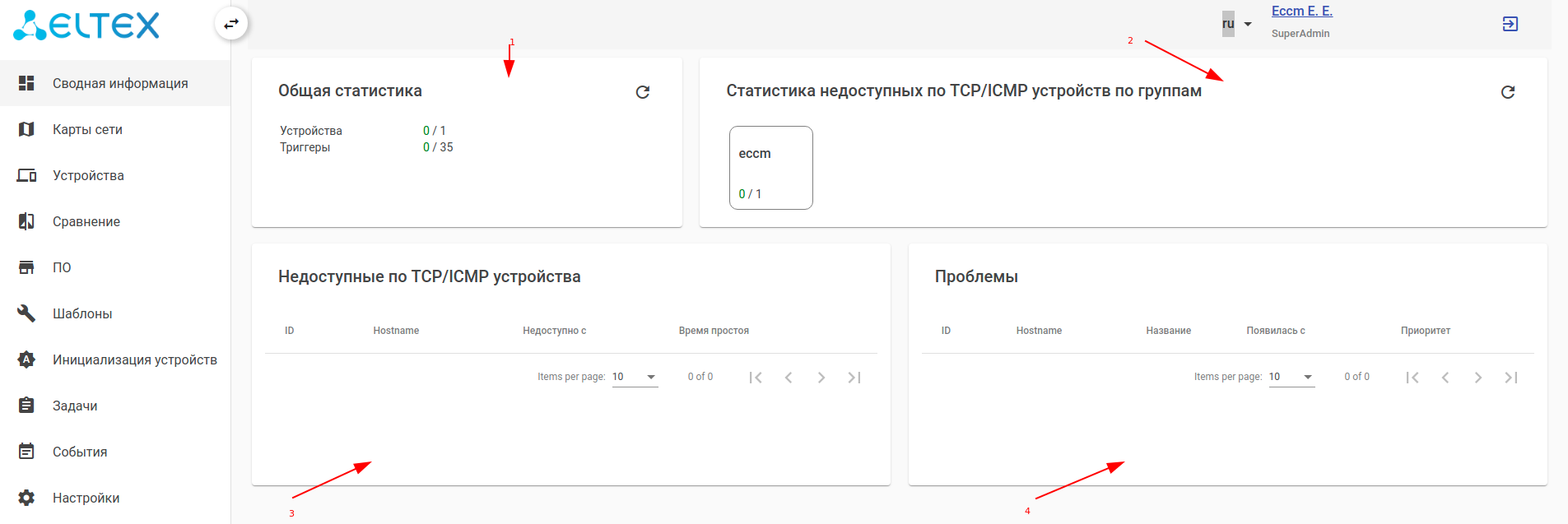
Task: Open items per page dropdown in Проблемы
Action: [x=1291, y=377]
